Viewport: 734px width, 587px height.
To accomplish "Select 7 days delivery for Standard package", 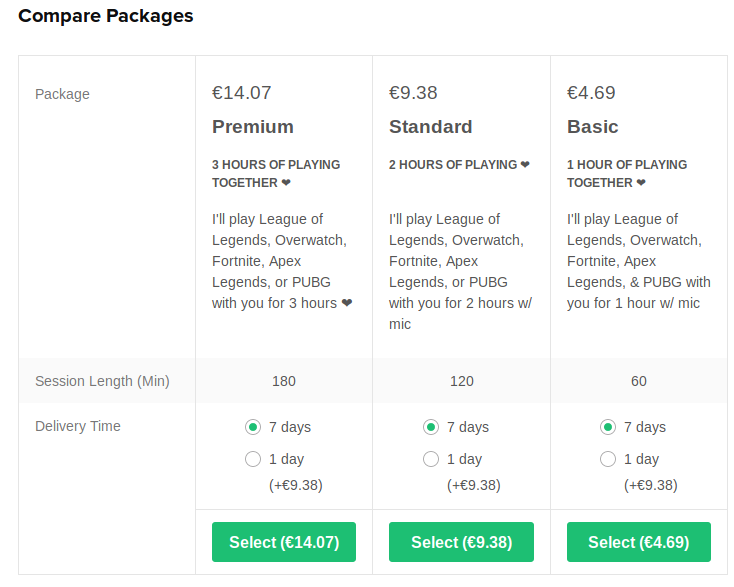I will coord(431,427).
